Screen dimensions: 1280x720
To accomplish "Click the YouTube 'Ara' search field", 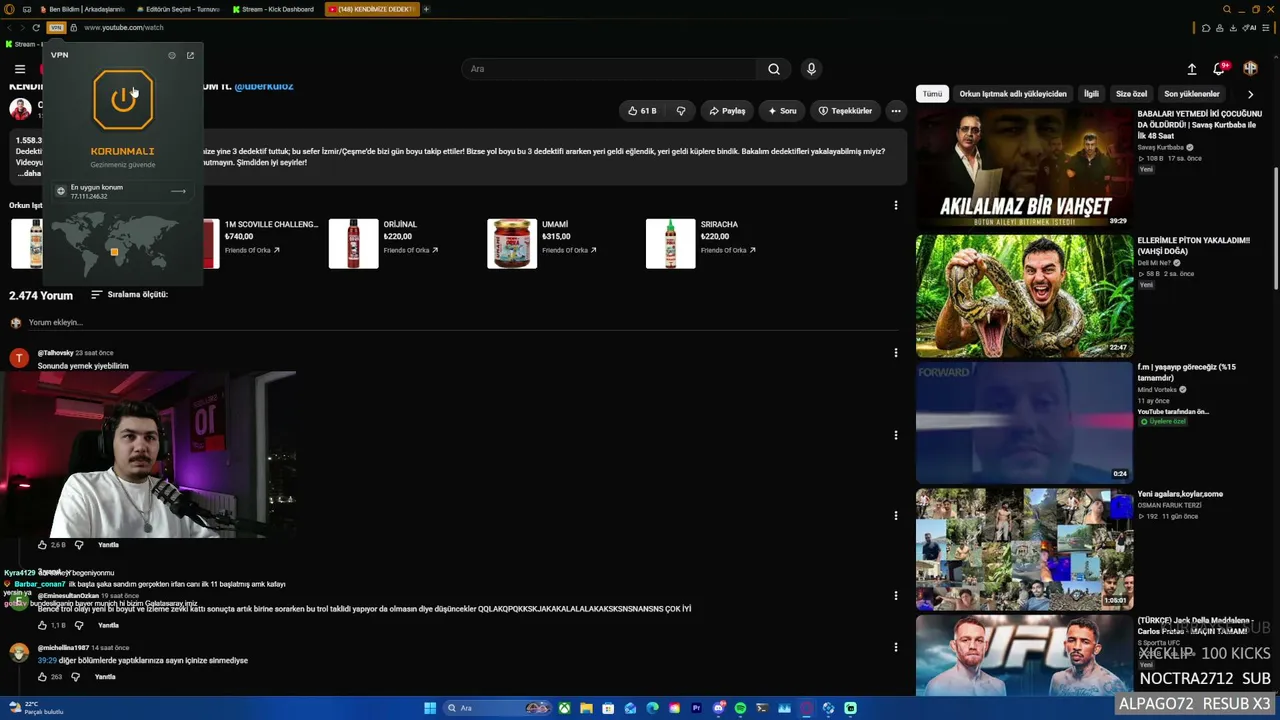I will pos(609,69).
